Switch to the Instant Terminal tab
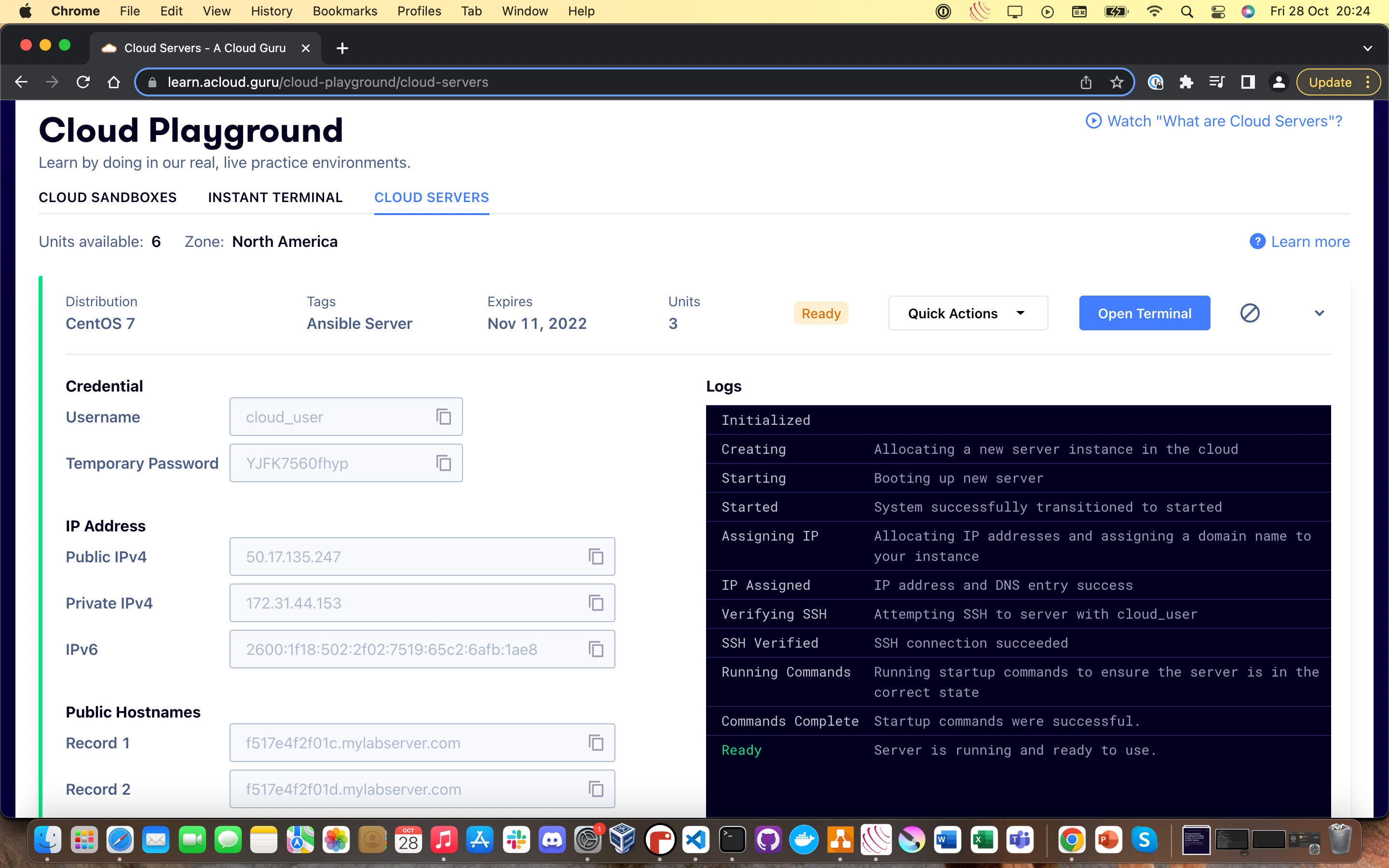The image size is (1389, 868). point(275,198)
